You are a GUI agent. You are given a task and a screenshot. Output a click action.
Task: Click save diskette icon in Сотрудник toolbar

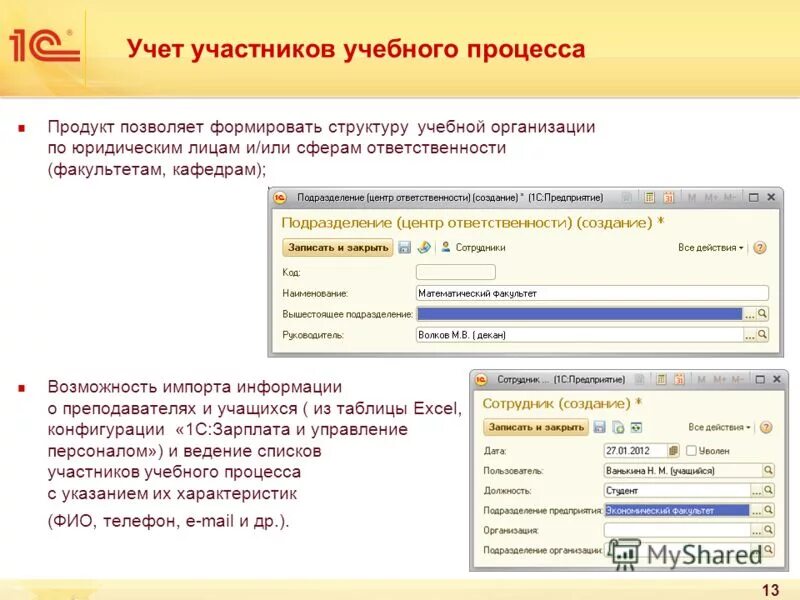coord(598,426)
